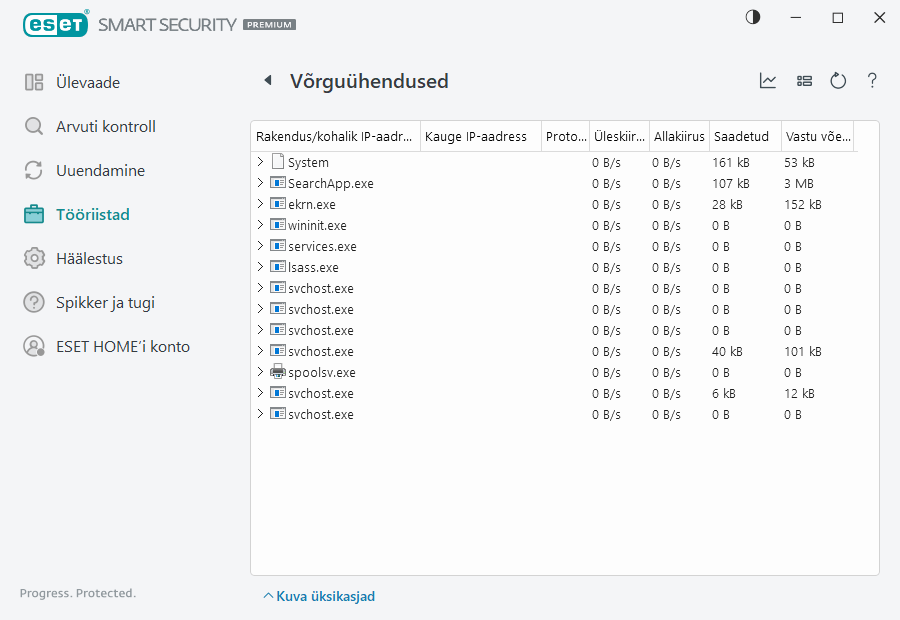This screenshot has height=620, width=900.
Task: Click Kuva üksikasjad link
Action: 319,596
